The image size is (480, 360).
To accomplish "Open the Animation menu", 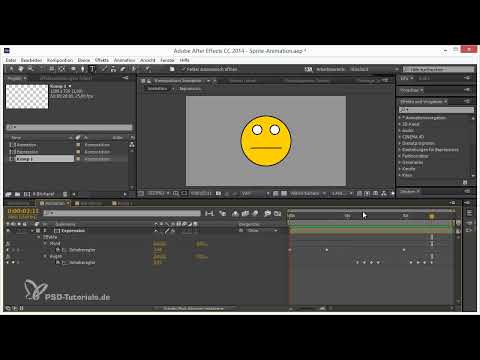I will pos(124,60).
